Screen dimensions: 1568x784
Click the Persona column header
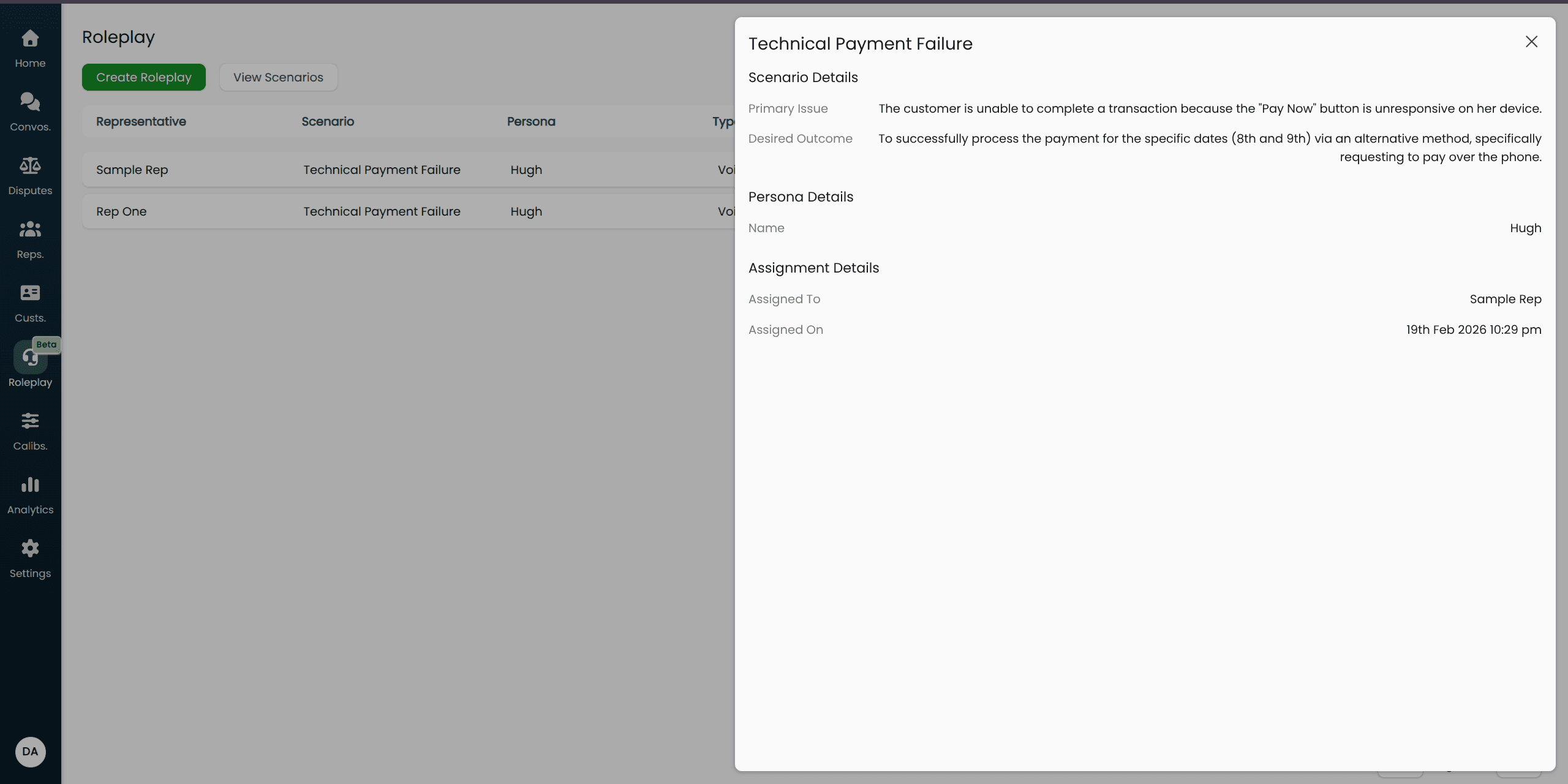530,121
